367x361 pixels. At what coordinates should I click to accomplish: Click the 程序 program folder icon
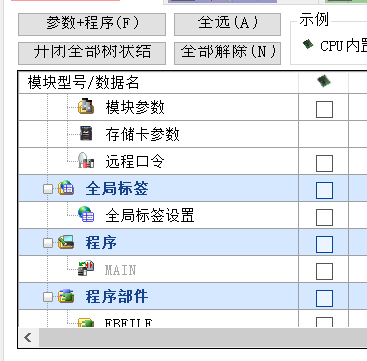[x=66, y=242]
